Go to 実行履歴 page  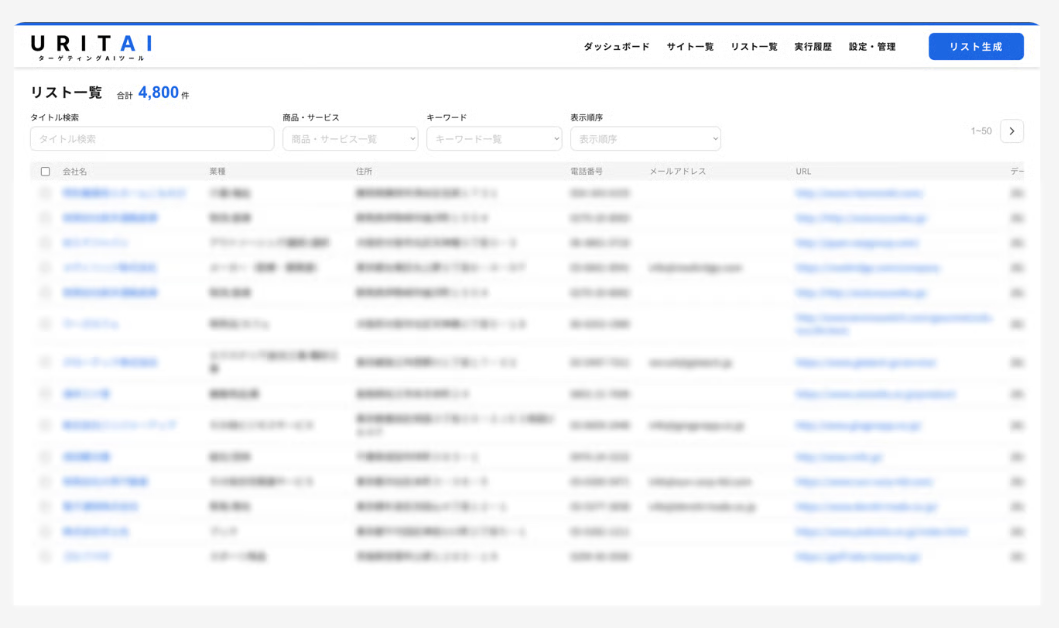[x=812, y=47]
